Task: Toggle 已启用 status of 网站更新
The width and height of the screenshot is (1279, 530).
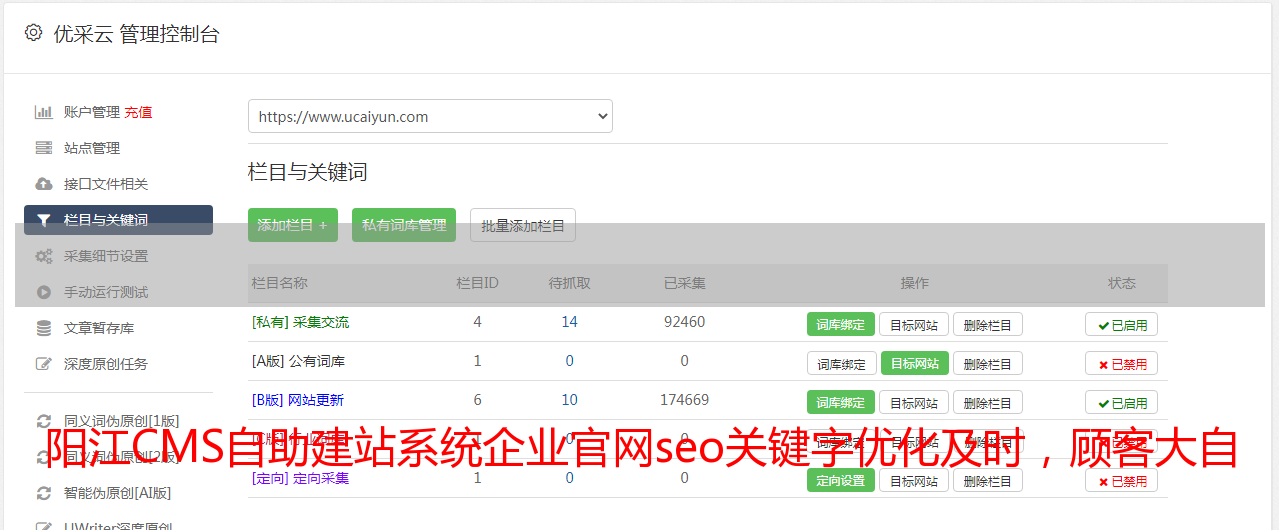Action: (x=1122, y=402)
